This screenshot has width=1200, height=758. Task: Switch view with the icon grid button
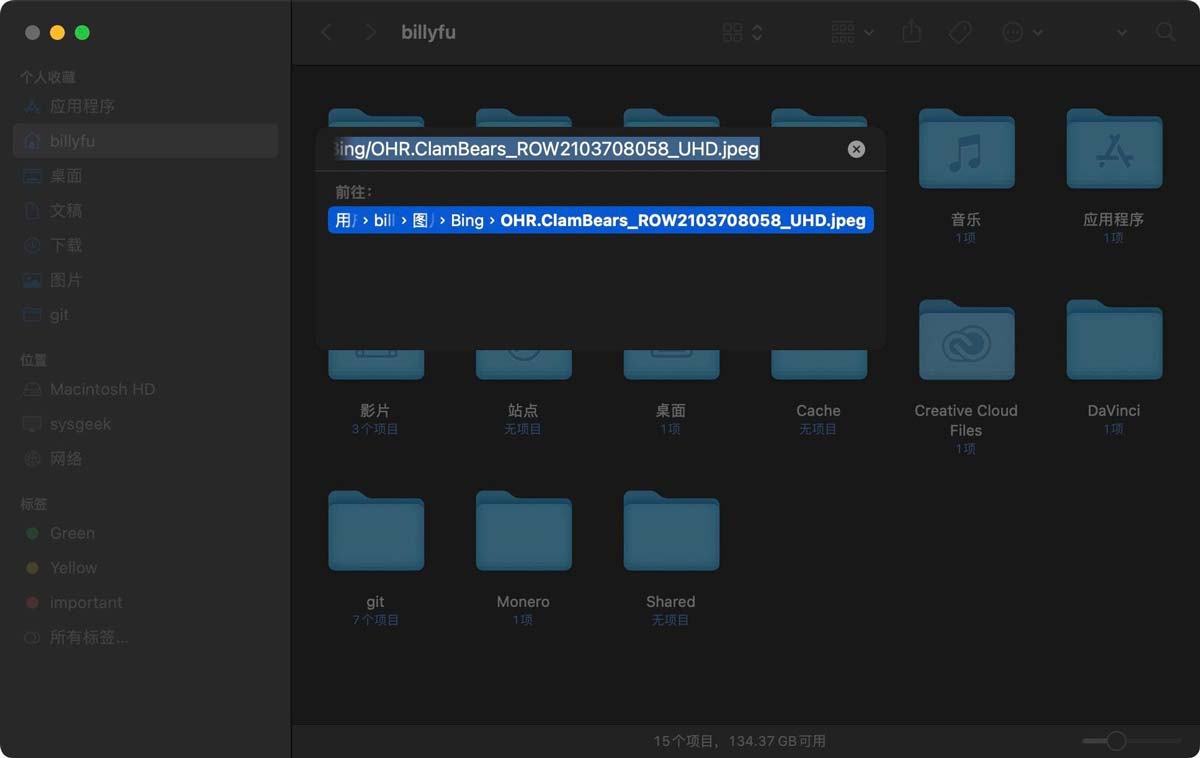[742, 32]
